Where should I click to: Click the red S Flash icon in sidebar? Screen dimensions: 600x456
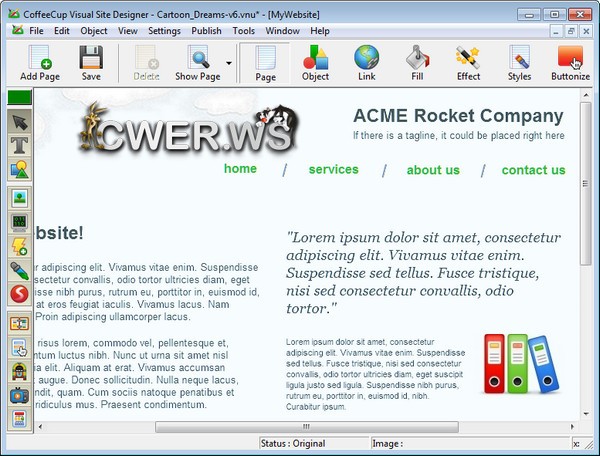(x=19, y=294)
